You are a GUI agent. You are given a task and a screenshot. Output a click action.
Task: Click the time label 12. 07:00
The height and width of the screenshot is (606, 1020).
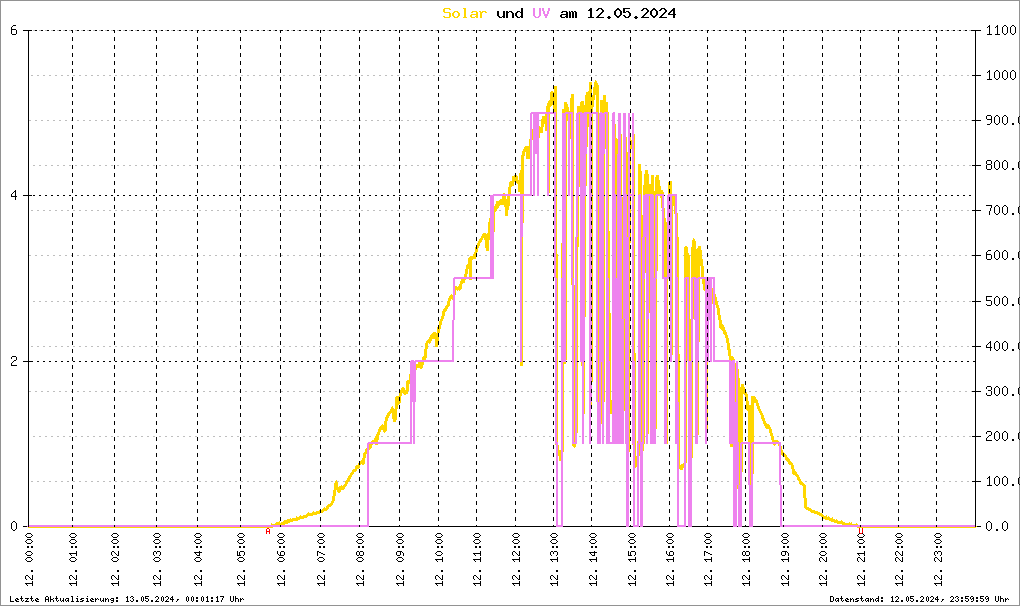pyautogui.click(x=321, y=560)
